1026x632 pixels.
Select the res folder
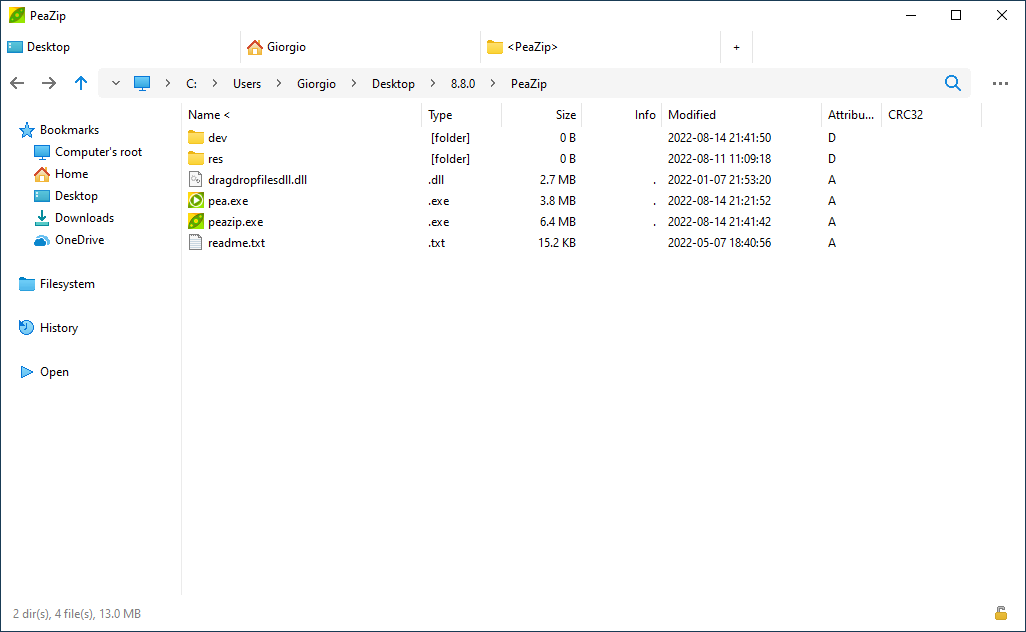pos(215,159)
